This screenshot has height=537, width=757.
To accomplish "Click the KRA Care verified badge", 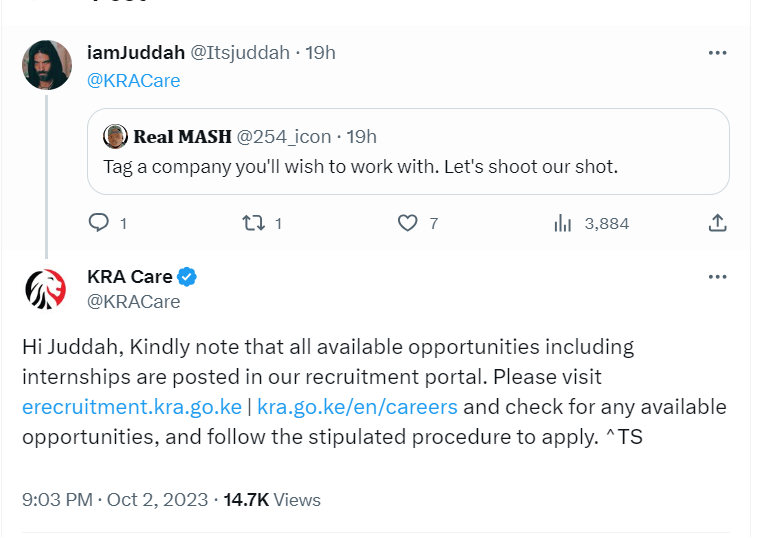I will pos(187,277).
